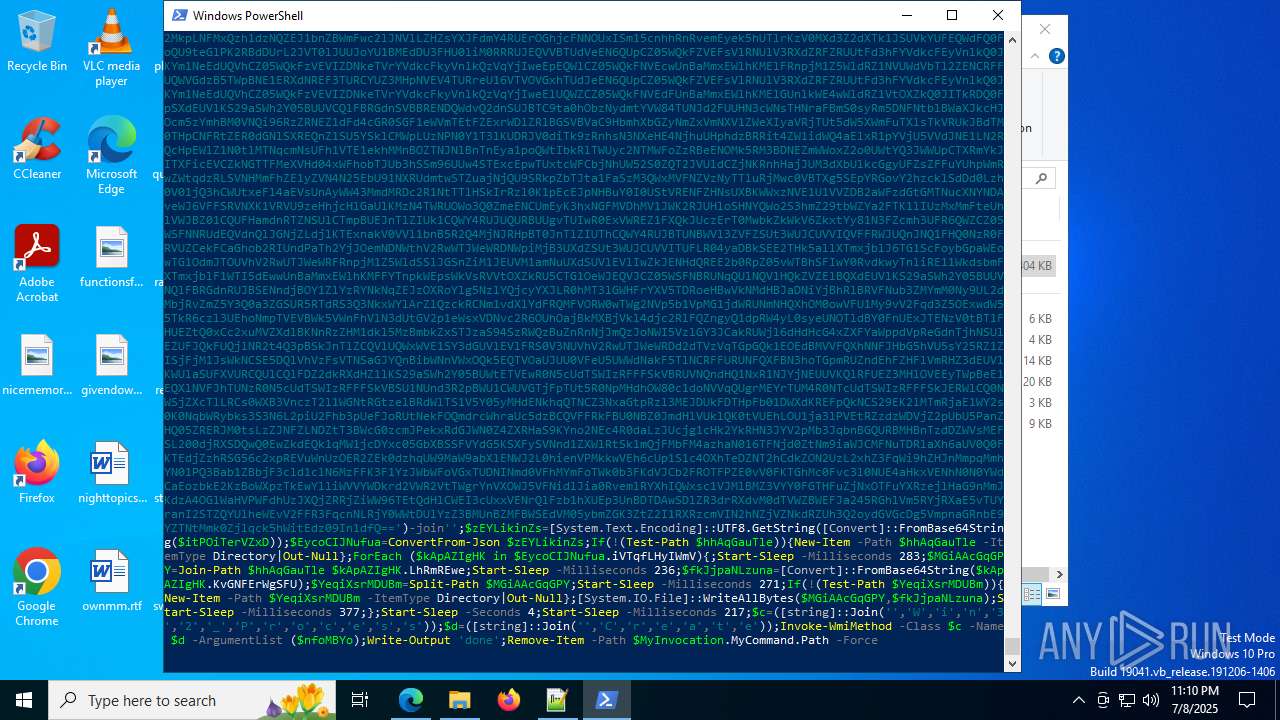1280x720 pixels.
Task: Click the PowerShell scrollbar down arrow
Action: tap(1012, 663)
